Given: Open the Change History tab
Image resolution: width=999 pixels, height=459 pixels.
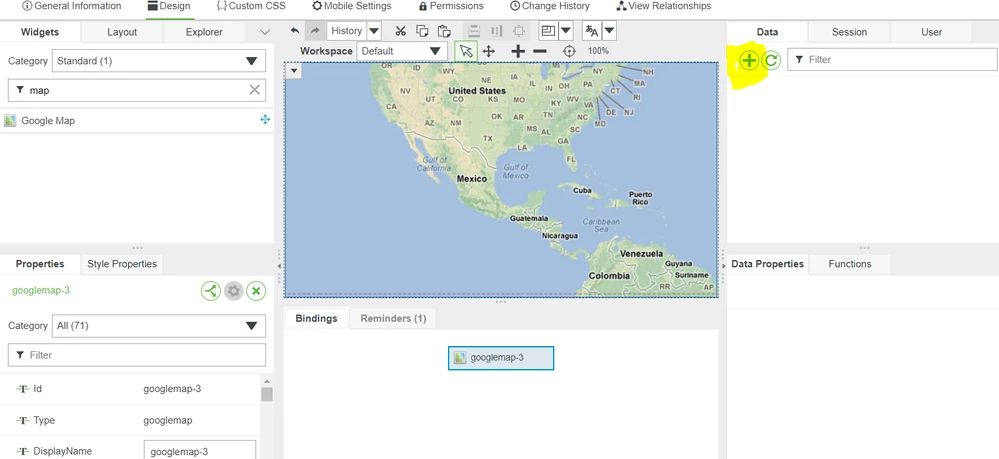Looking at the screenshot, I should [550, 6].
